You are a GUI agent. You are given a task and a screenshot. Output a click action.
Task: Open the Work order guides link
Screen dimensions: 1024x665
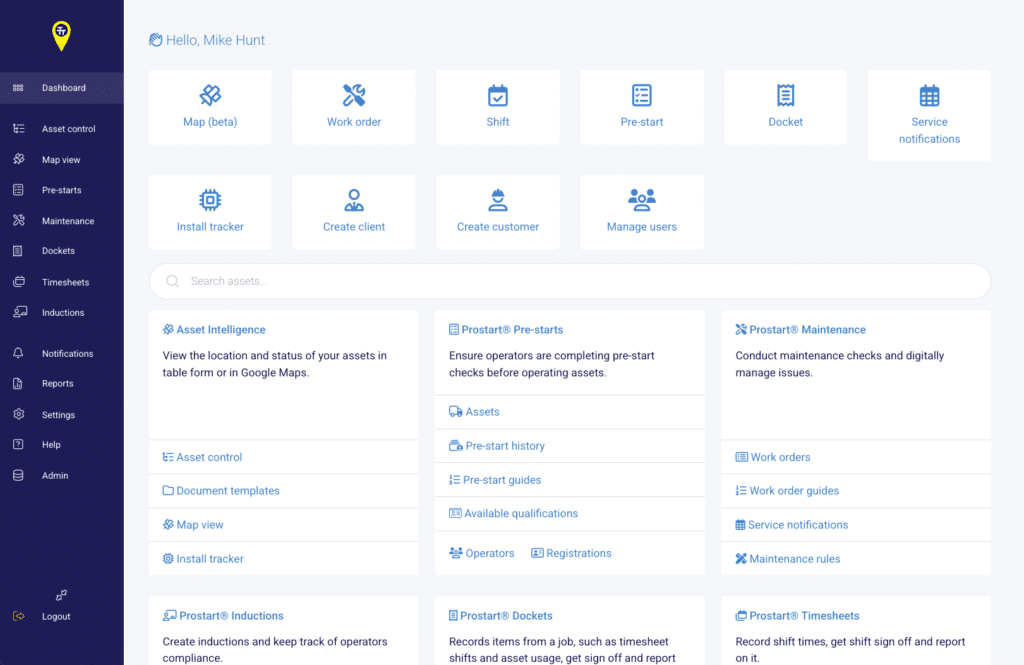pyautogui.click(x=787, y=491)
